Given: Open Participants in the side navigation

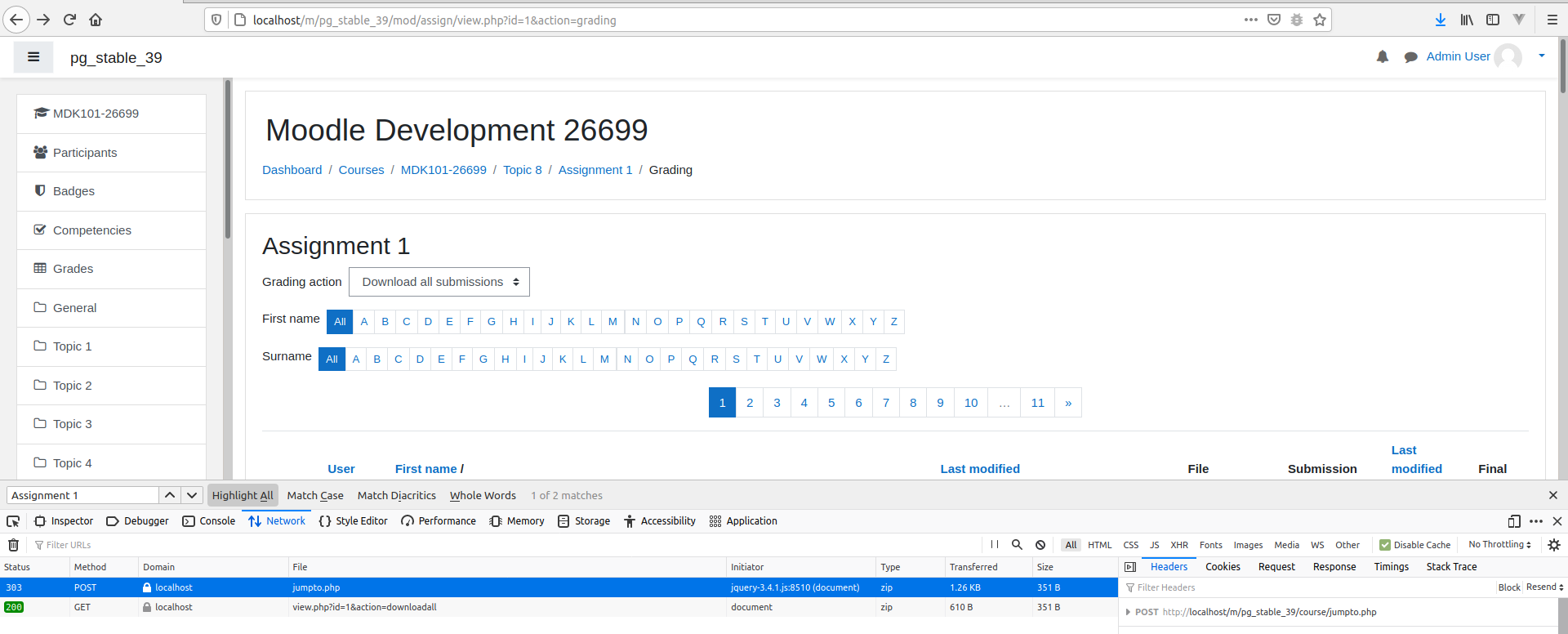Looking at the screenshot, I should coord(111,153).
